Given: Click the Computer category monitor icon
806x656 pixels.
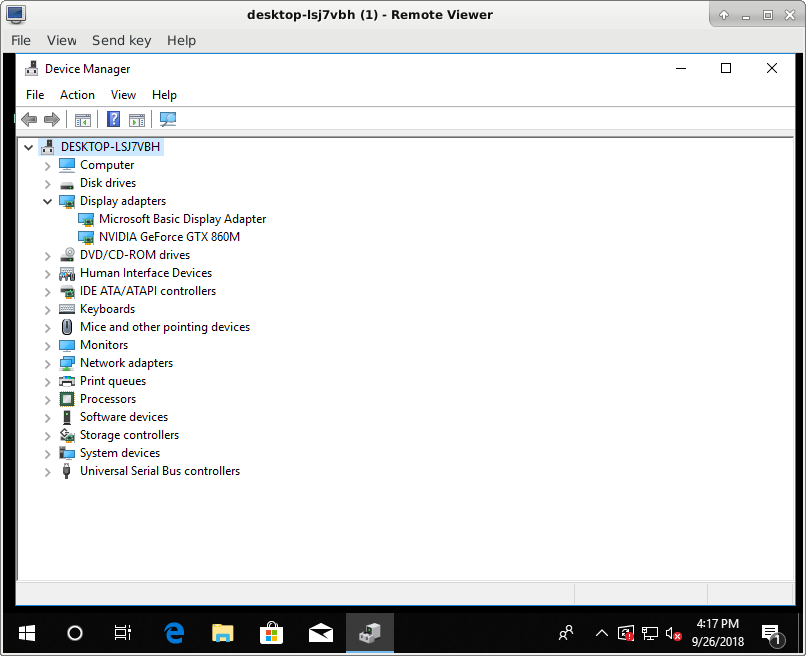Looking at the screenshot, I should (x=67, y=165).
